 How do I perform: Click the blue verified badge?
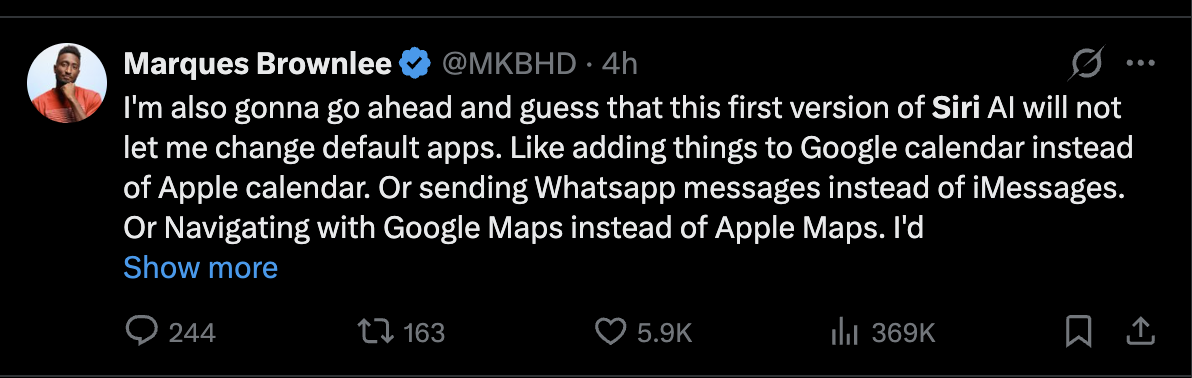point(416,65)
